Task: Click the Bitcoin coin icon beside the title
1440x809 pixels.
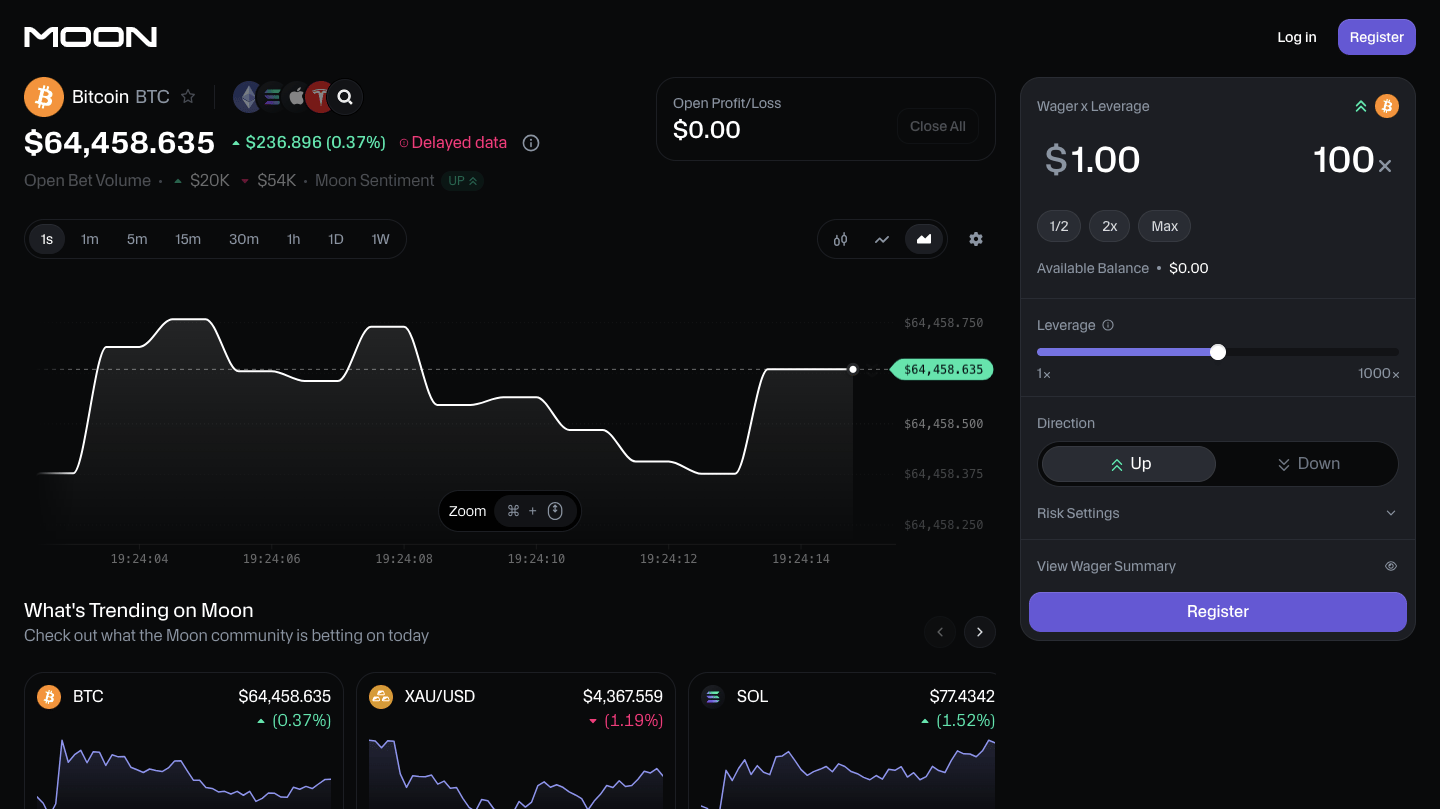Action: tap(44, 97)
